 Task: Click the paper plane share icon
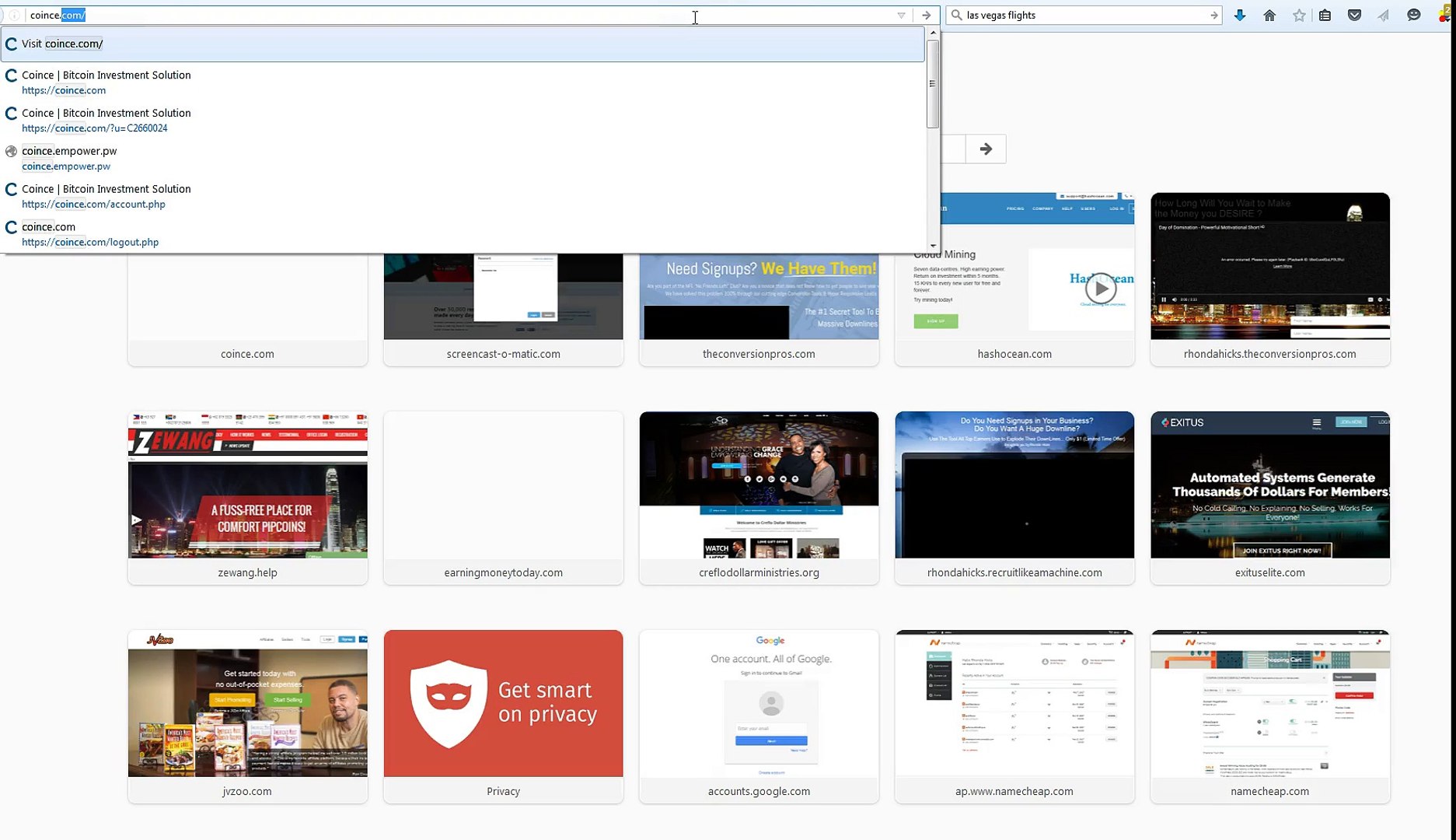click(x=1384, y=16)
